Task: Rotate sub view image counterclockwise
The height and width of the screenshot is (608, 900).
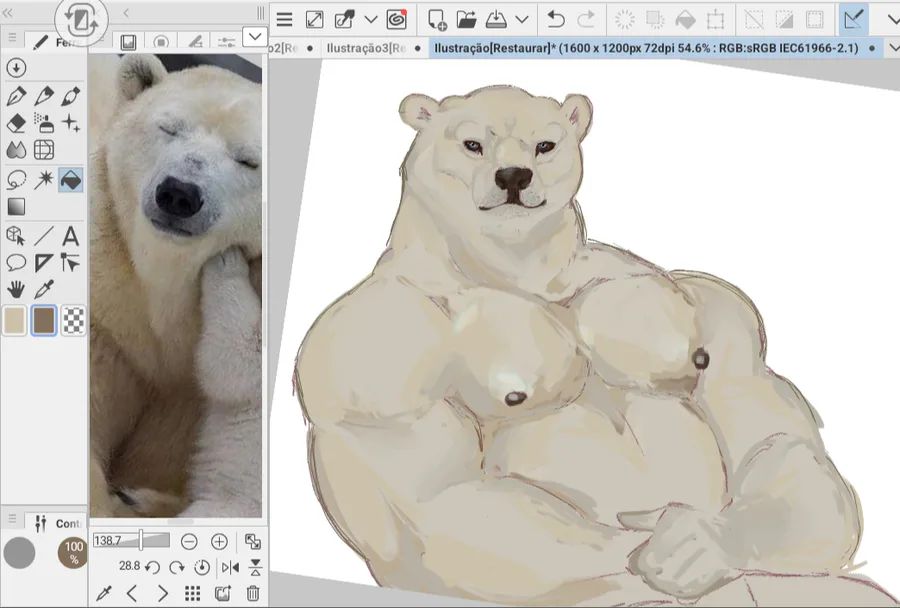Action: pyautogui.click(x=152, y=568)
